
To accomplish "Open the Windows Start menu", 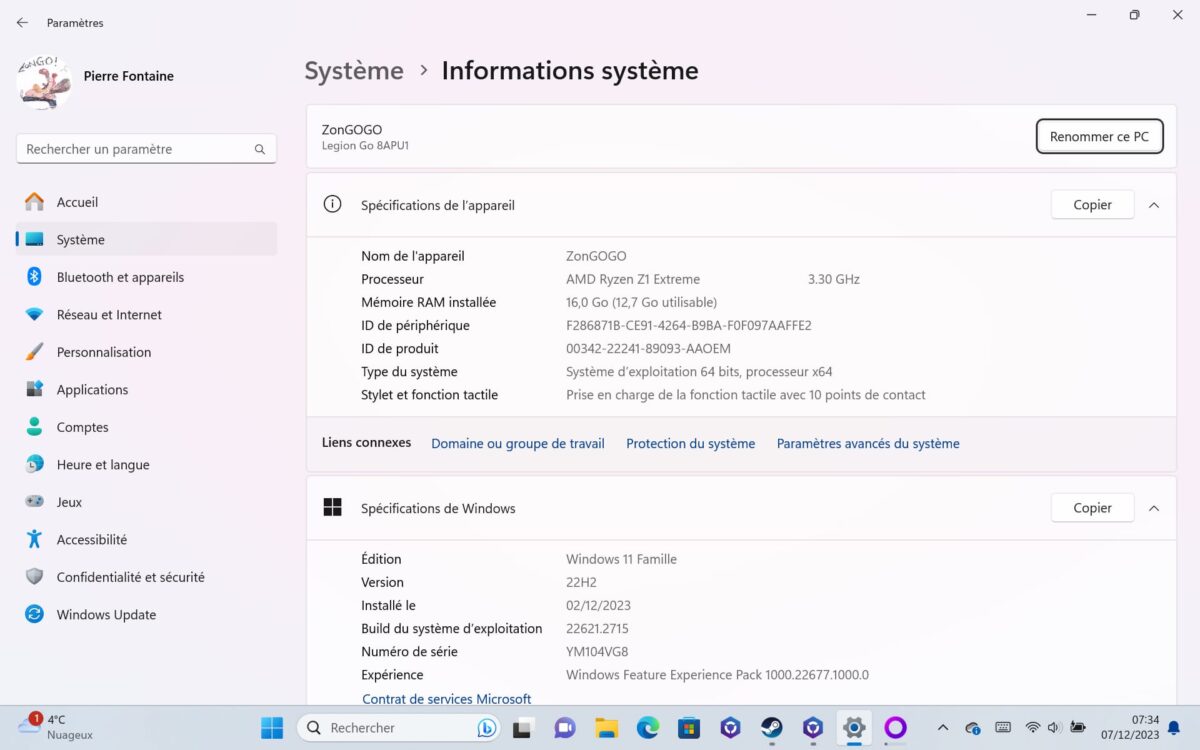I will [x=272, y=728].
